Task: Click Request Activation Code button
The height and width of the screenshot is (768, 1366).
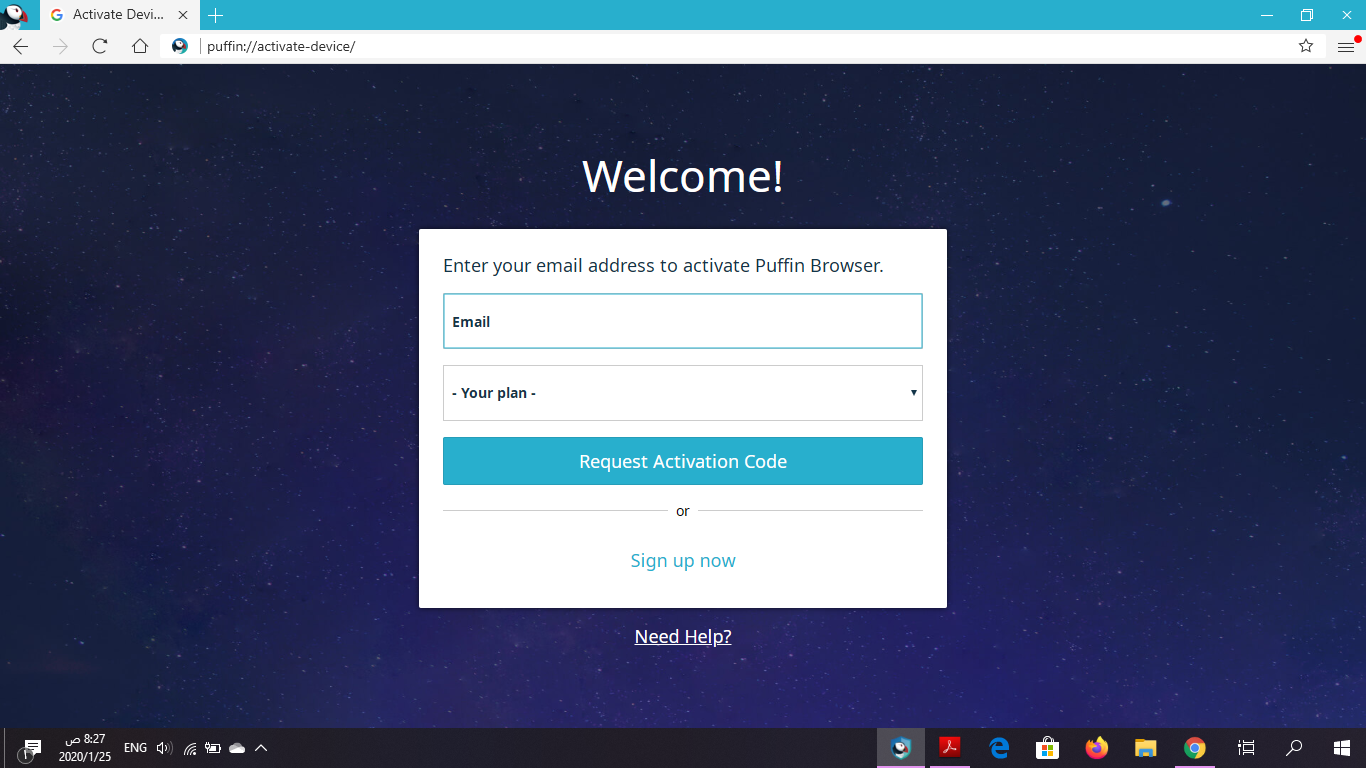Action: [683, 461]
